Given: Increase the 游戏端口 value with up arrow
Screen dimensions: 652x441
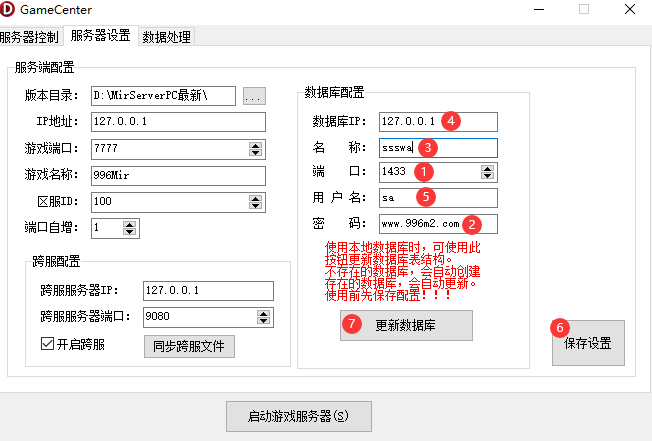Looking at the screenshot, I should coord(256,145).
